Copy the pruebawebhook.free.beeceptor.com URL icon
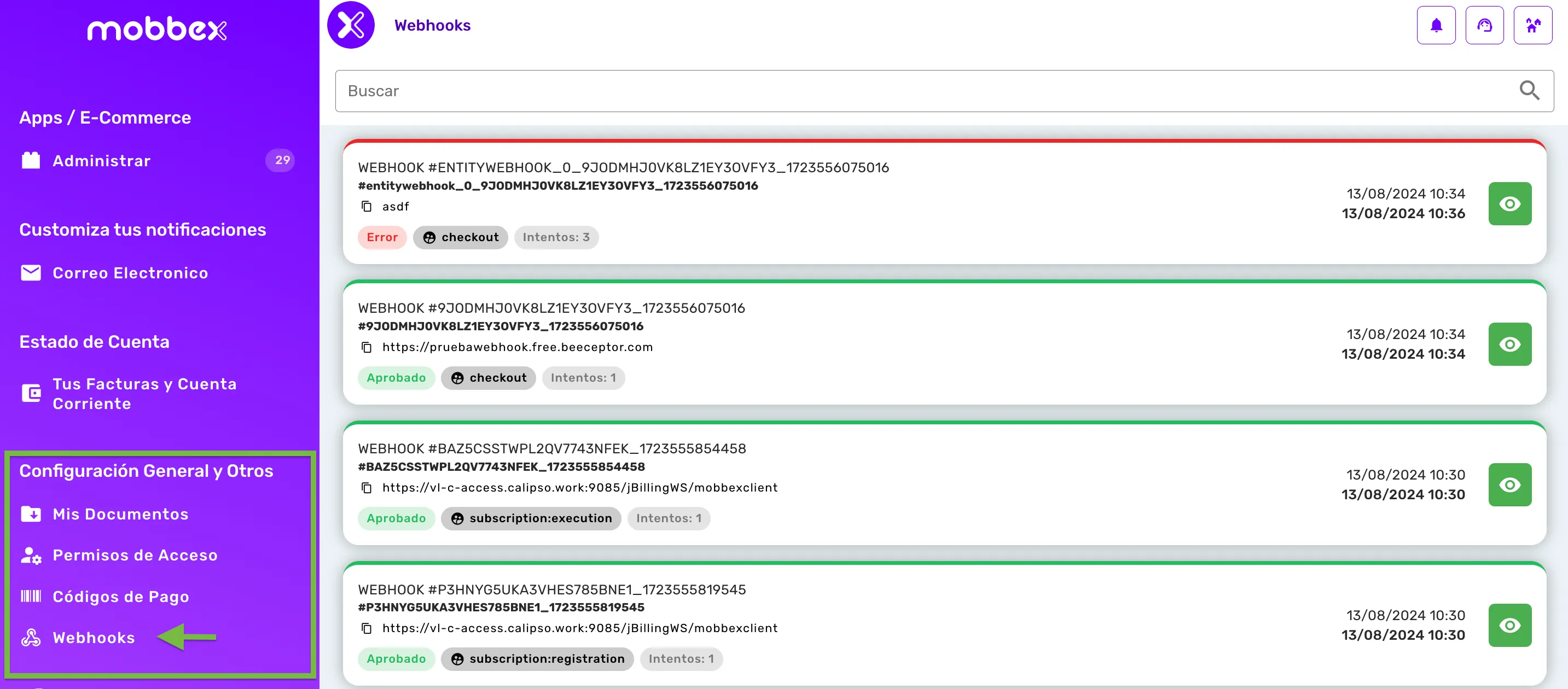 (x=367, y=347)
